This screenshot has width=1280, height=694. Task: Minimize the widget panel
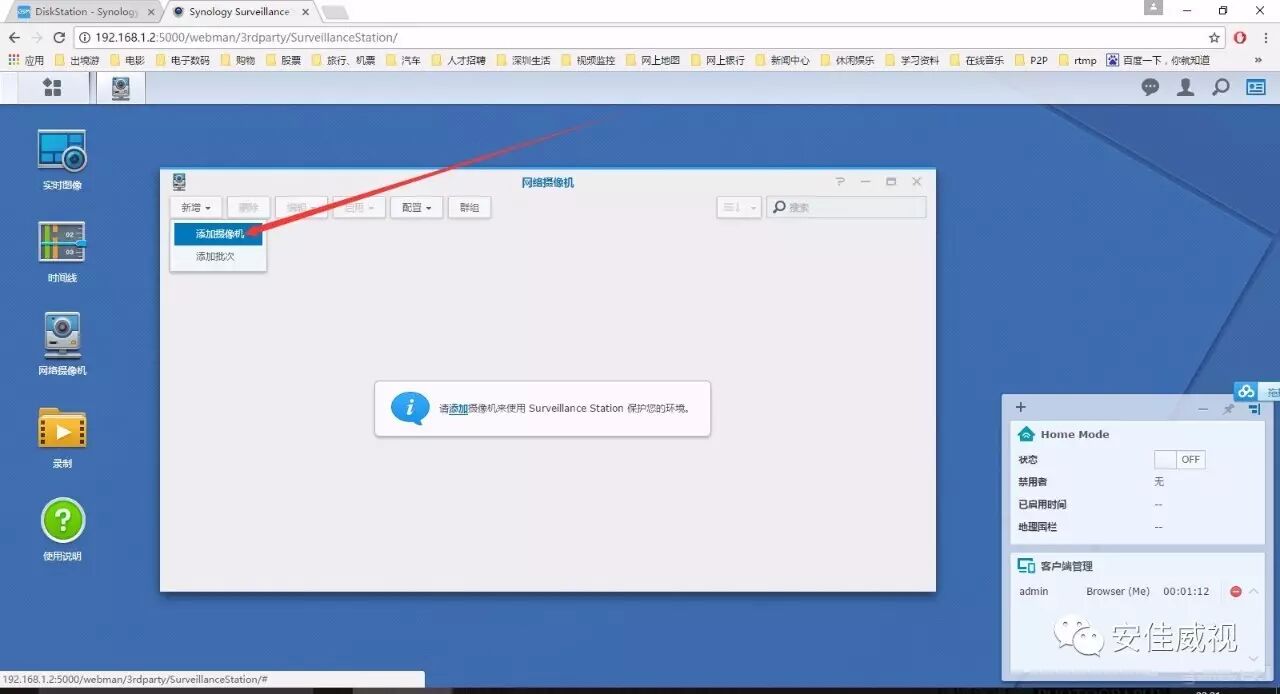click(x=1203, y=408)
